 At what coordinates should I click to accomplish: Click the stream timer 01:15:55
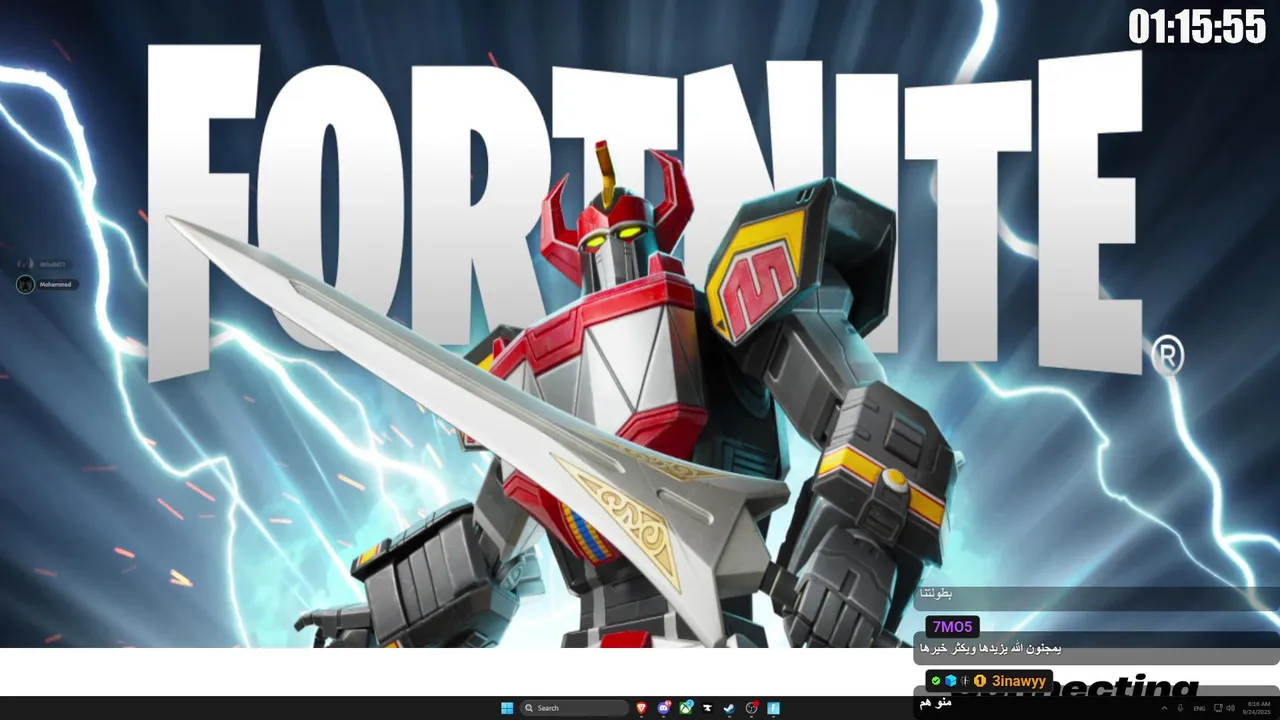(x=1197, y=27)
